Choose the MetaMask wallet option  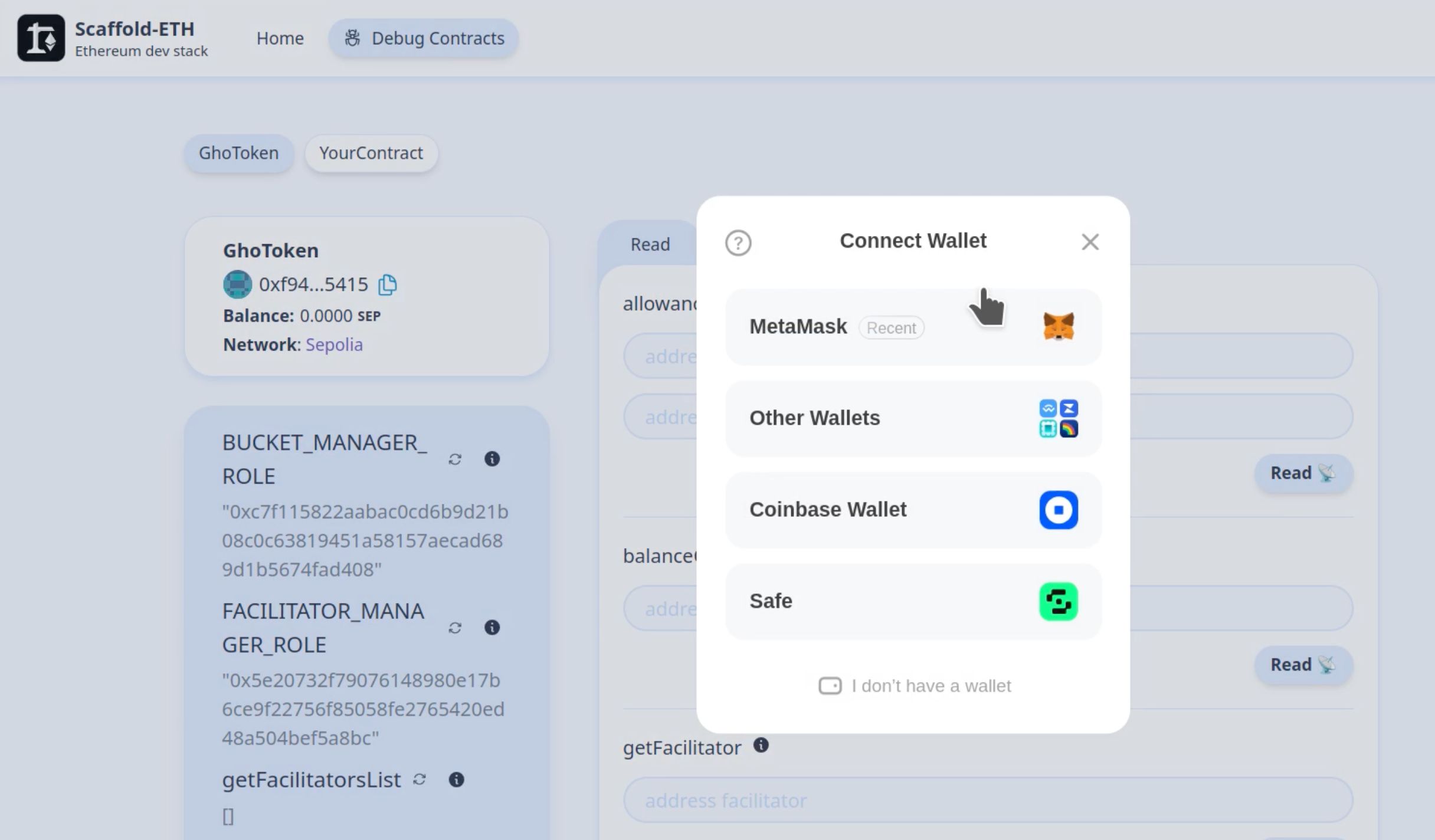pyautogui.click(x=913, y=327)
